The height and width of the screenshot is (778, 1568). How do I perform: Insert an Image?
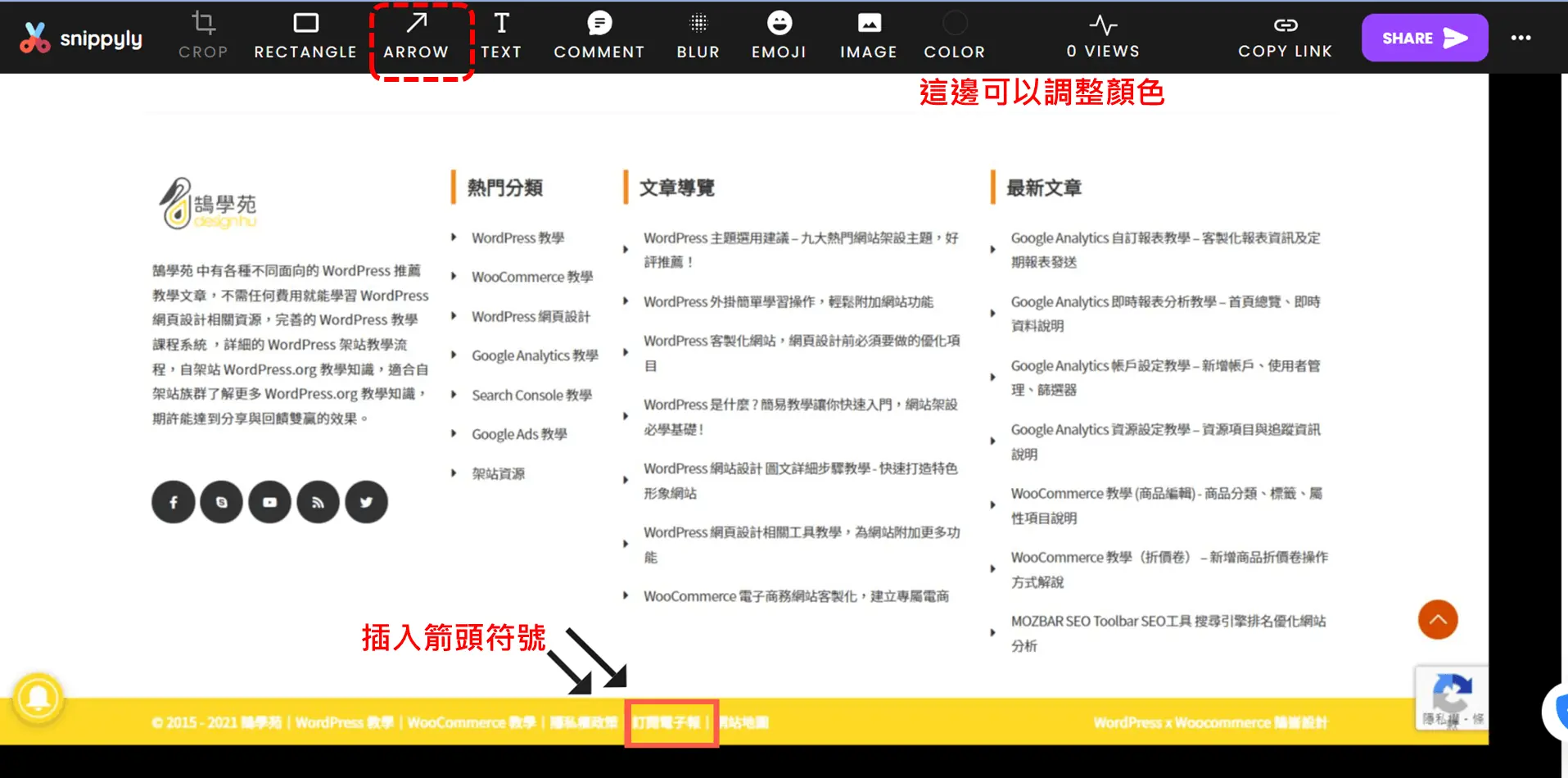pyautogui.click(x=869, y=36)
